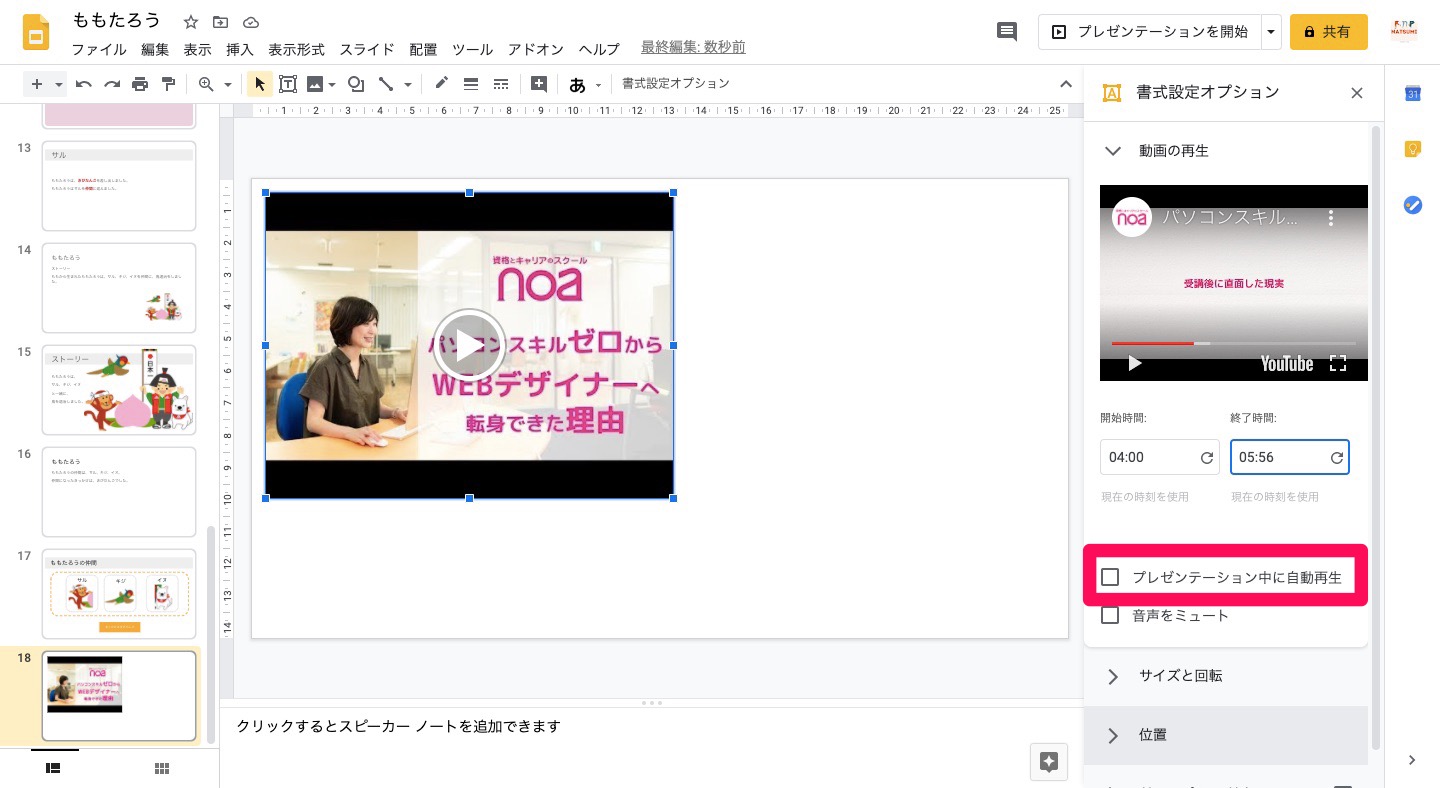Open the 編集 menu
Viewport: 1440px width, 788px height.
click(x=155, y=49)
